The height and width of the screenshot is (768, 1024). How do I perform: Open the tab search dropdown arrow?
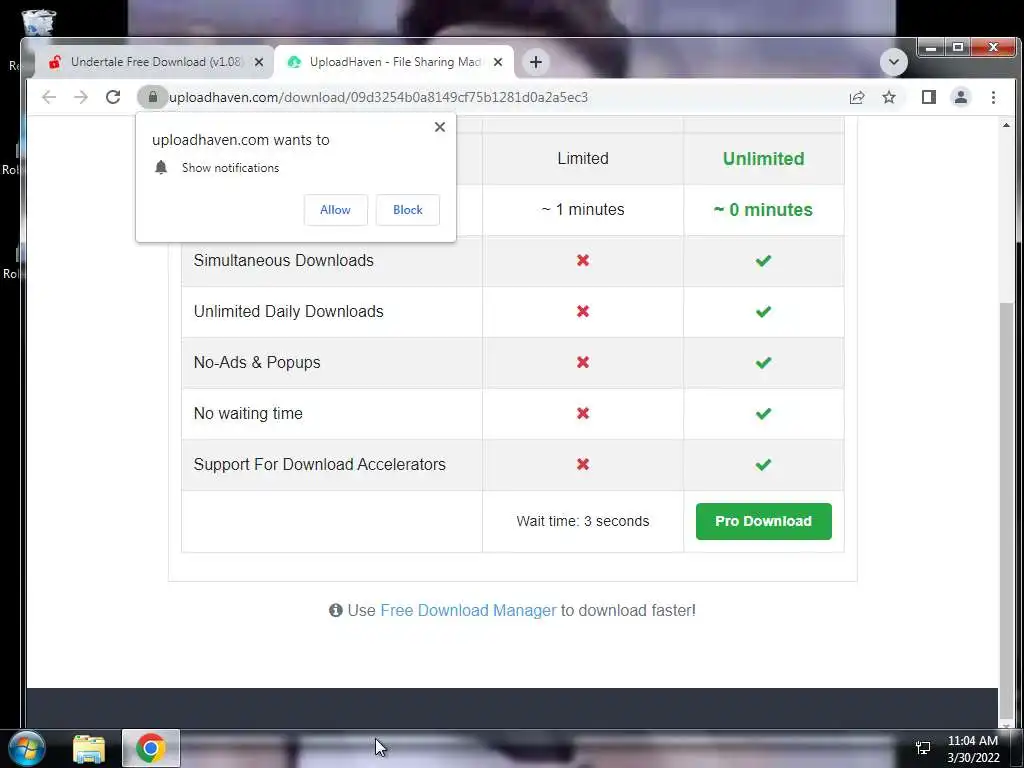point(893,62)
